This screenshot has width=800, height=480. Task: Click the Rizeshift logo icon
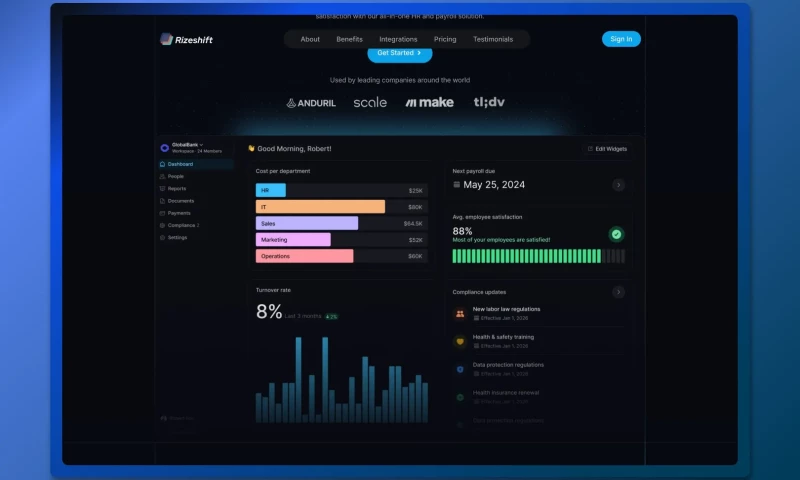pos(166,39)
